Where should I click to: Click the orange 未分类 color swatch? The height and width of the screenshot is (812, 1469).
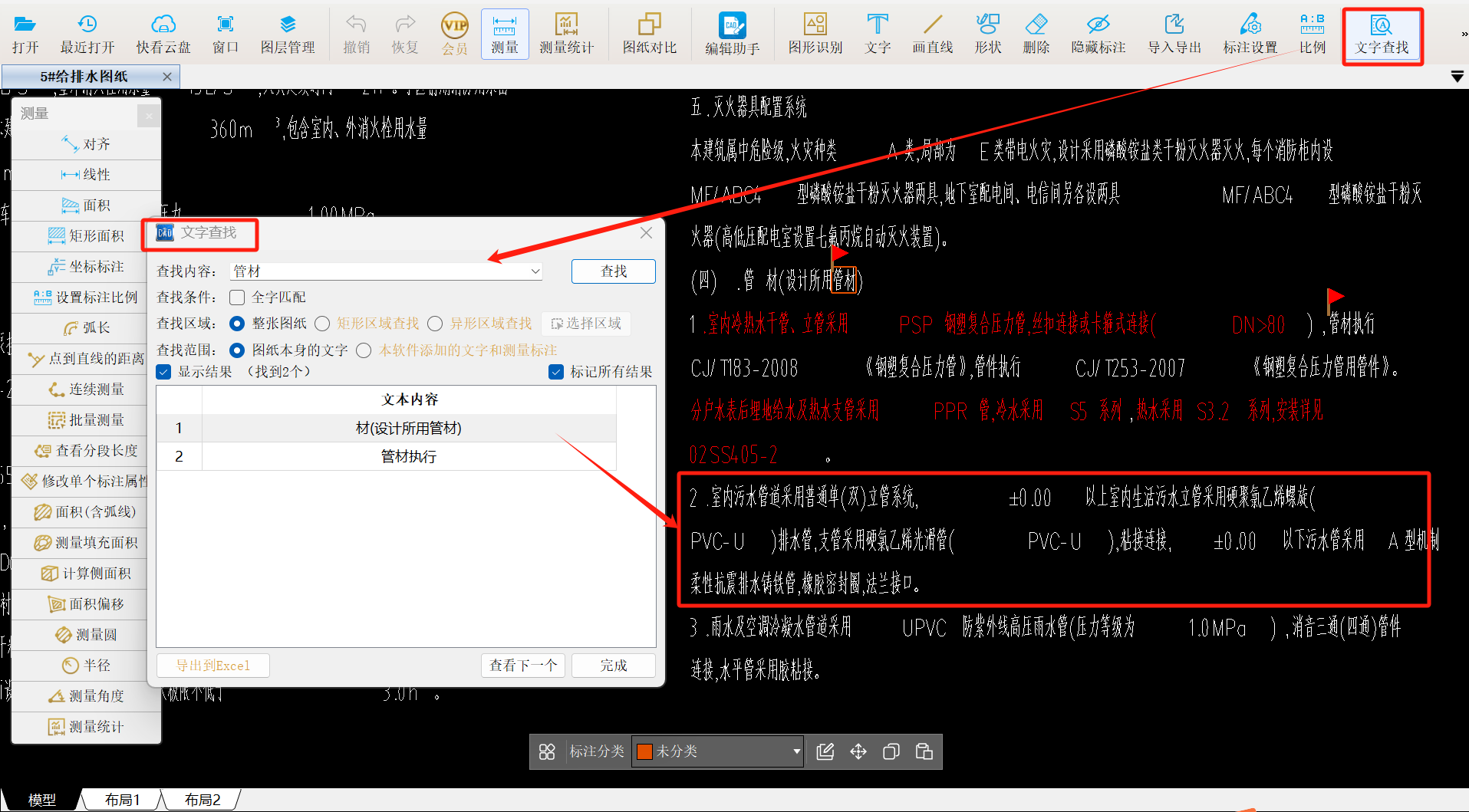644,751
